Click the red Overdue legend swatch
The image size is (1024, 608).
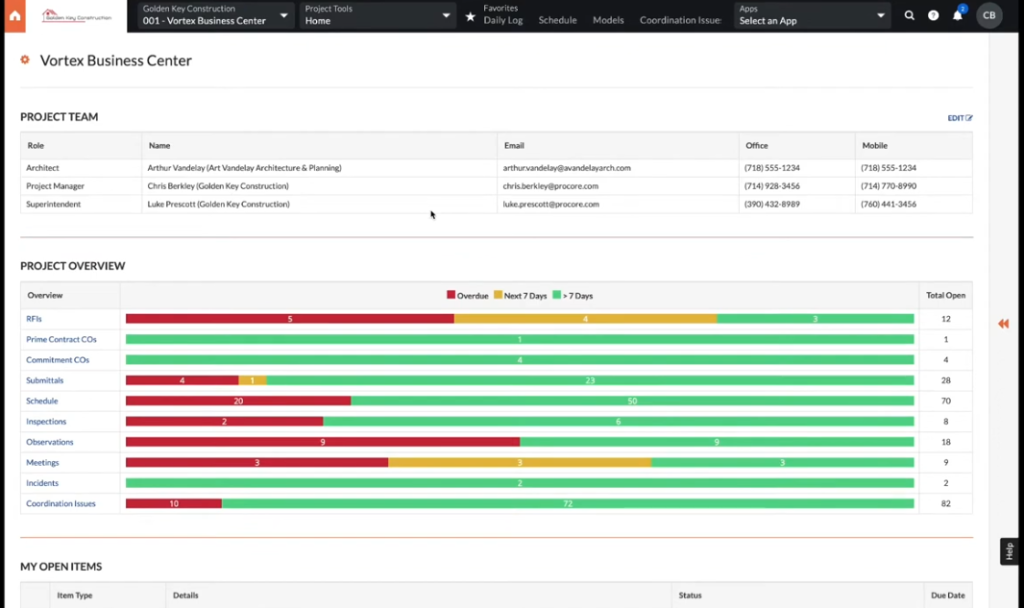click(451, 295)
